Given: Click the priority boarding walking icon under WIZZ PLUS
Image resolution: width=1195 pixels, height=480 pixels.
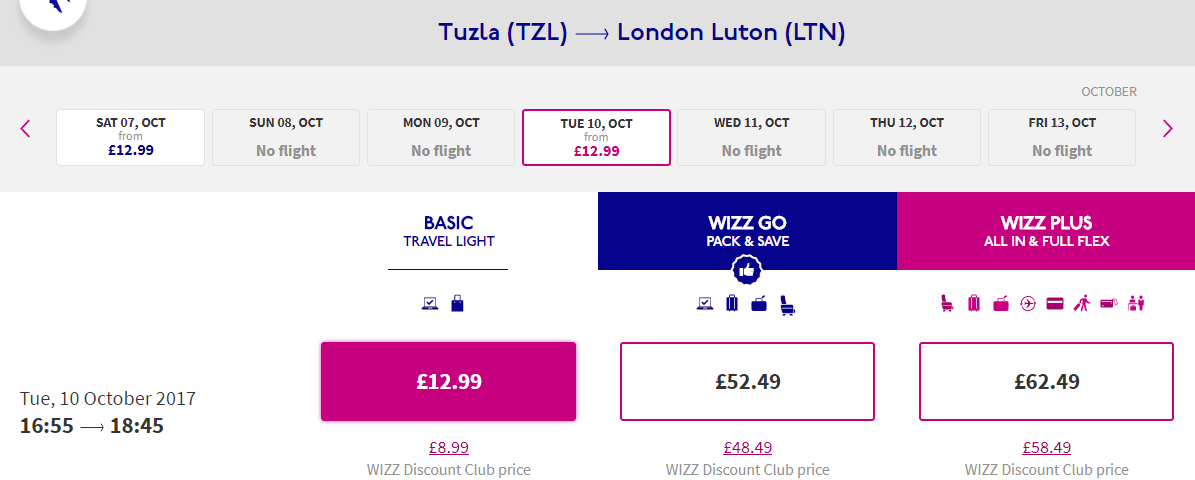Looking at the screenshot, I should pos(1081,304).
